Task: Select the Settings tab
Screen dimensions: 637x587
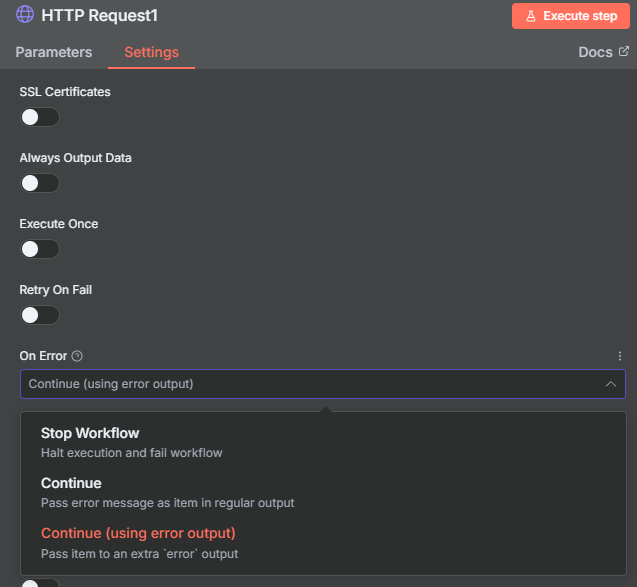Action: coord(151,52)
